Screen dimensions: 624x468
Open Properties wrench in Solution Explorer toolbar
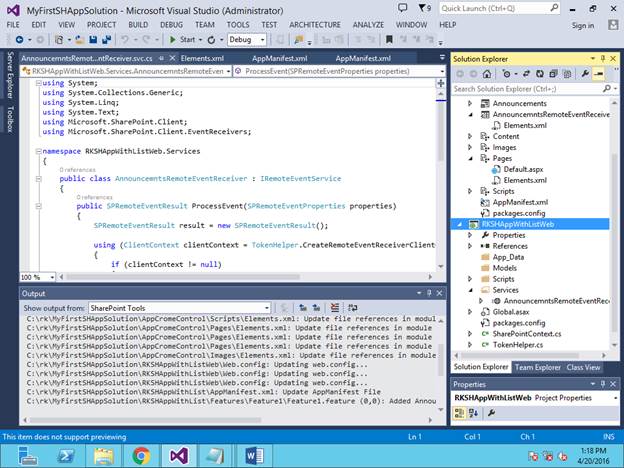click(585, 74)
